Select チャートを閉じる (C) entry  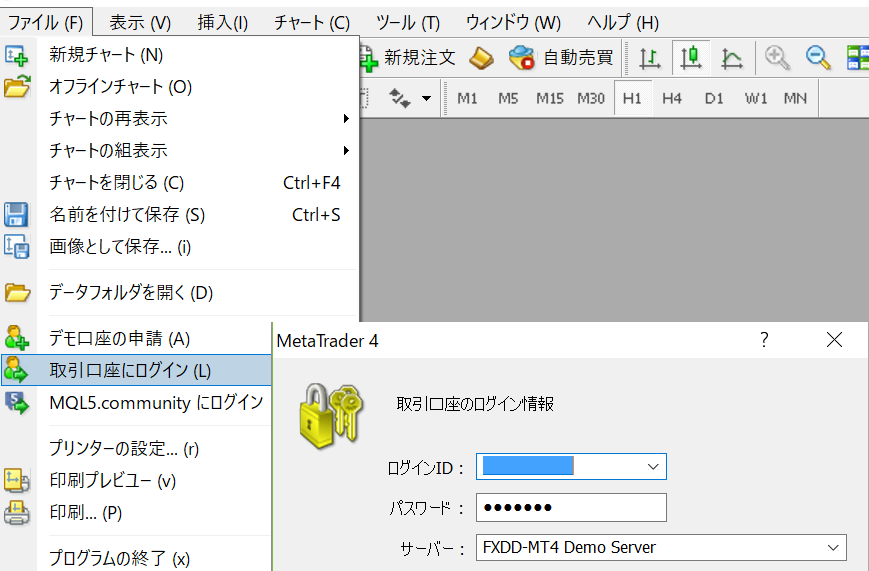click(180, 182)
